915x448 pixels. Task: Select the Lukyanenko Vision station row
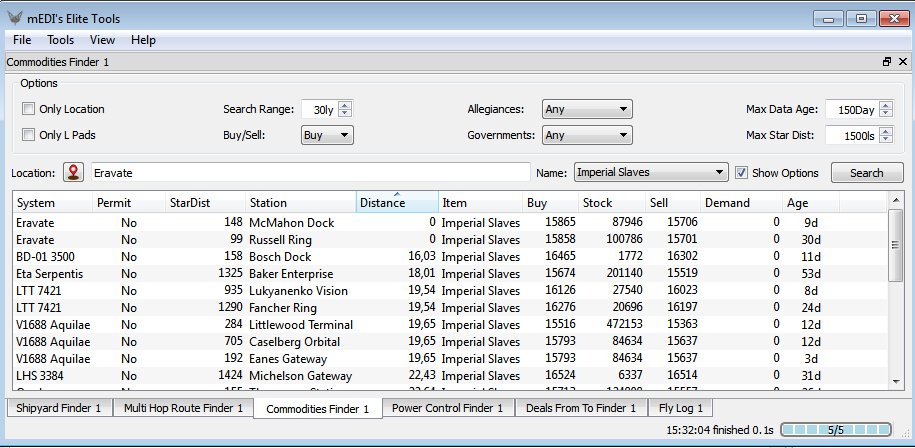pos(450,290)
